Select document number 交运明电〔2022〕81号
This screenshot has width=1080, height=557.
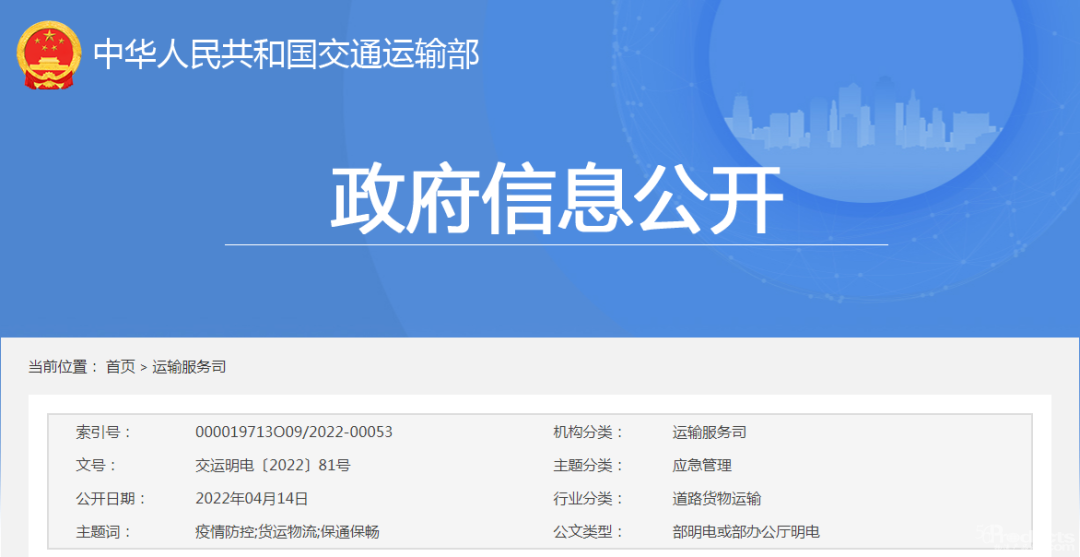tap(273, 465)
